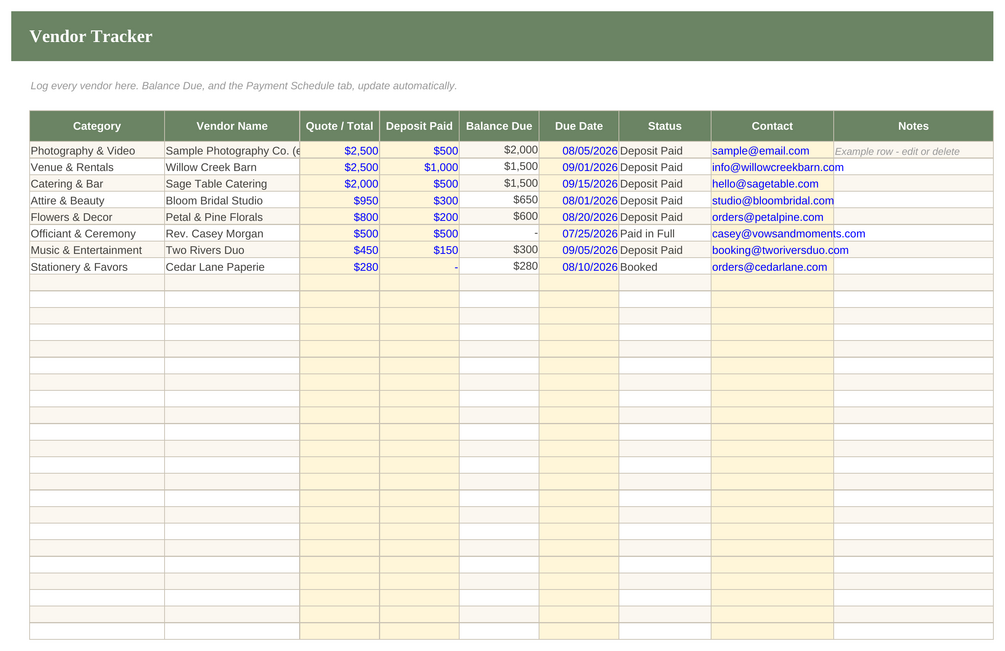Image resolution: width=1005 pixels, height=651 pixels.
Task: Follow the hello@sagetable.com contact link
Action: 765,184
